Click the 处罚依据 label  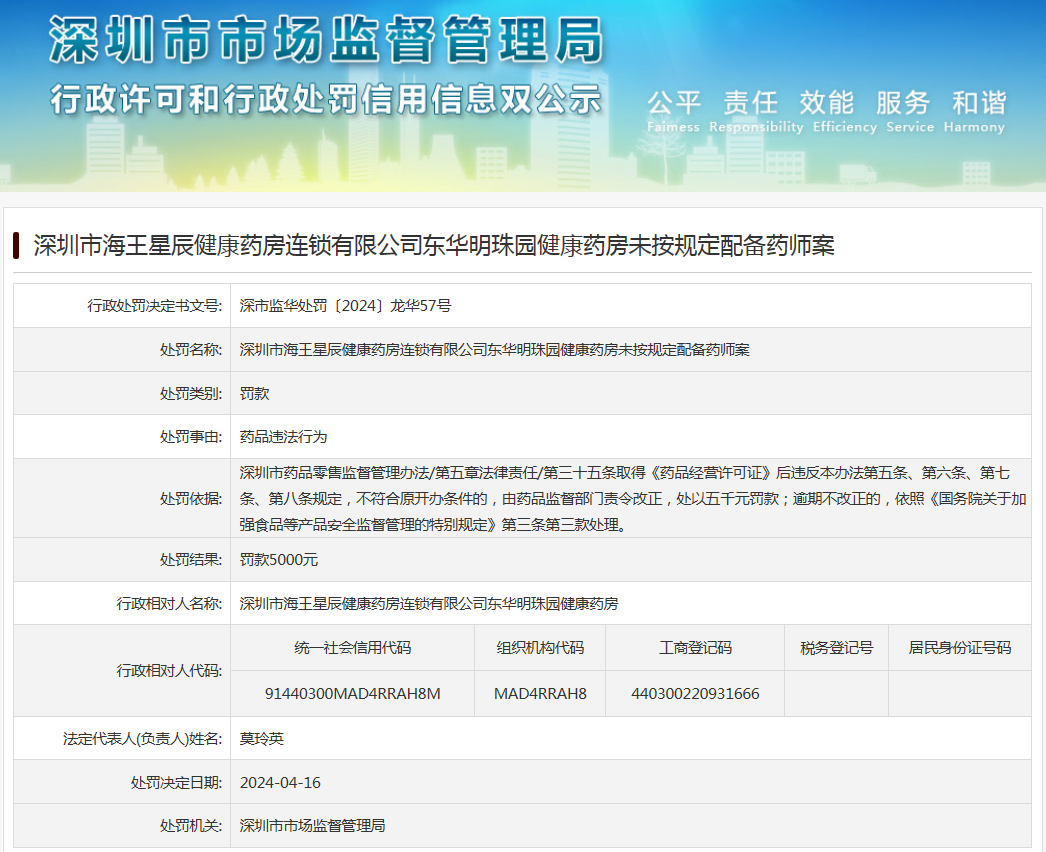click(191, 498)
